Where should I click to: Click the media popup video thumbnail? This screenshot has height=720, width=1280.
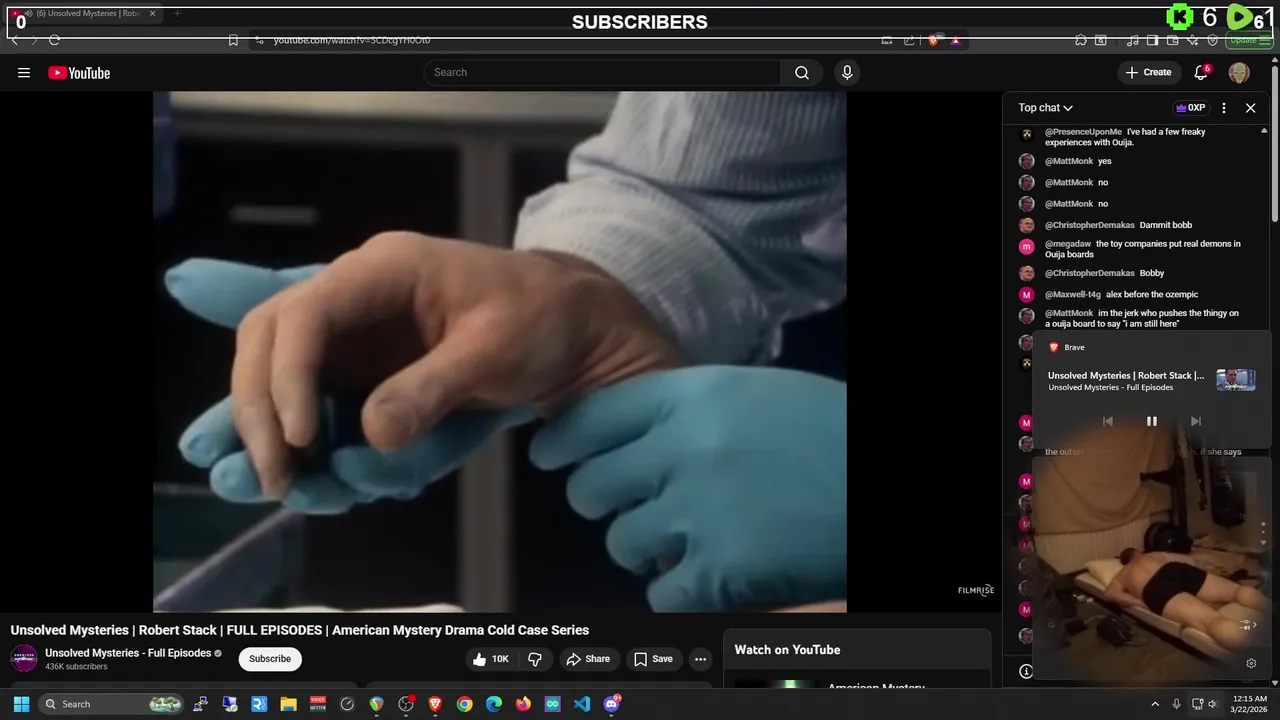coord(1235,380)
